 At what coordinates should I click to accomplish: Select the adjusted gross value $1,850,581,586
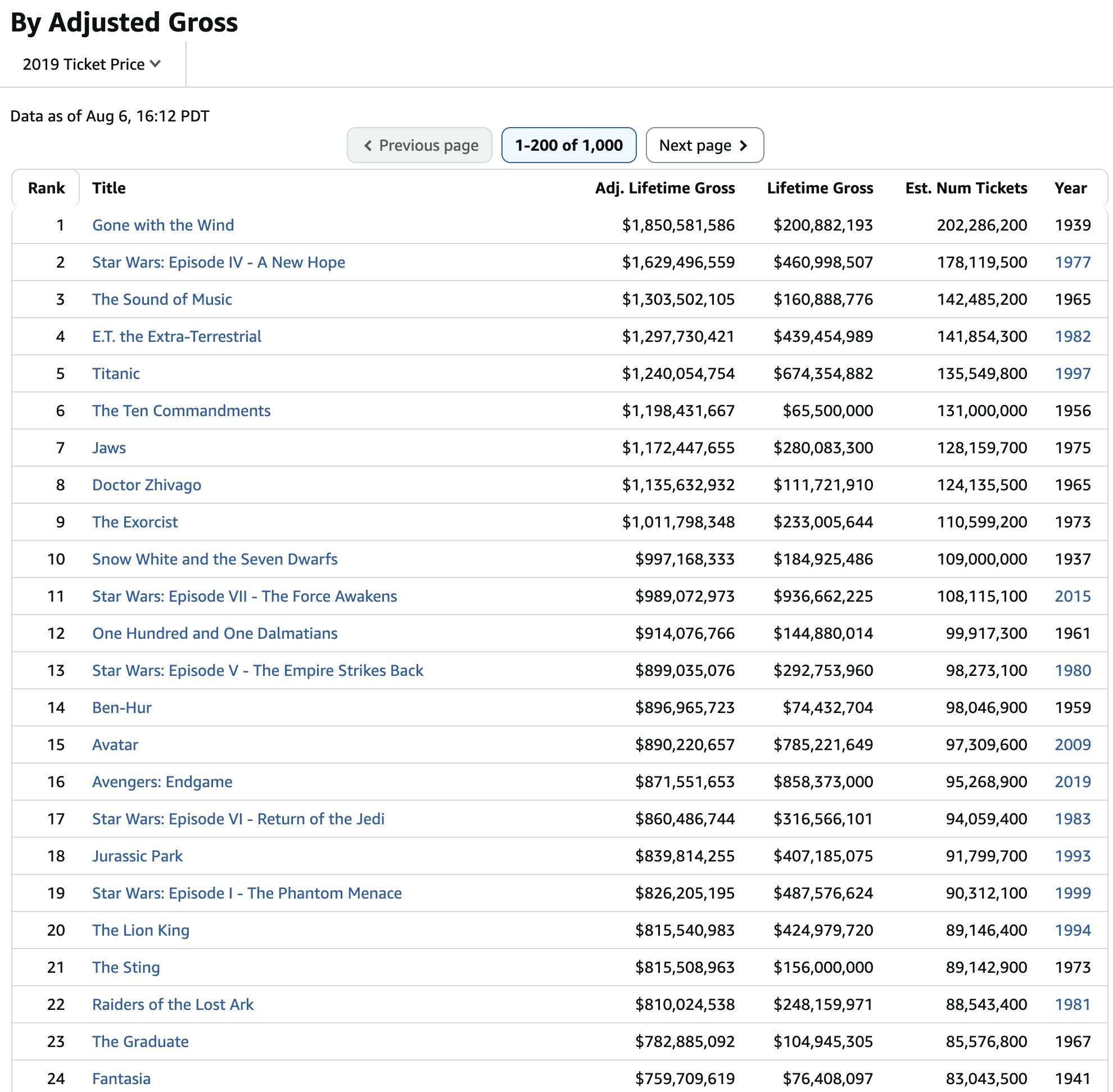(678, 225)
